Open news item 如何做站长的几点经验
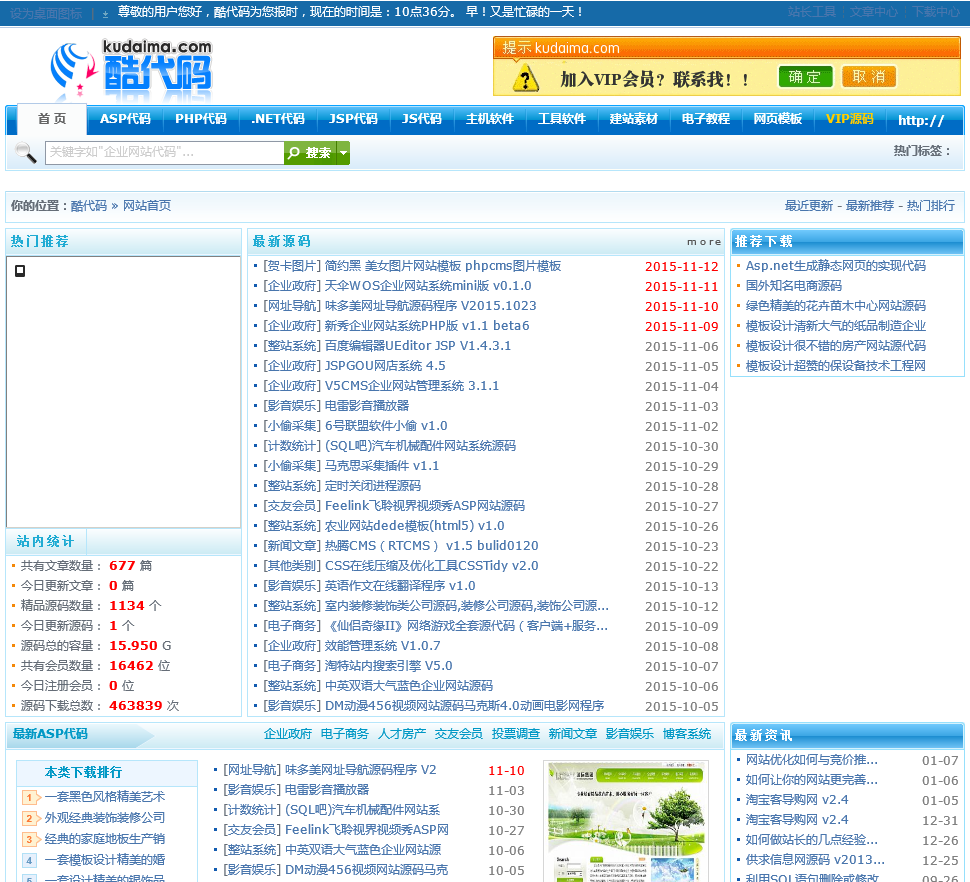Image resolution: width=970 pixels, height=882 pixels. (812, 840)
